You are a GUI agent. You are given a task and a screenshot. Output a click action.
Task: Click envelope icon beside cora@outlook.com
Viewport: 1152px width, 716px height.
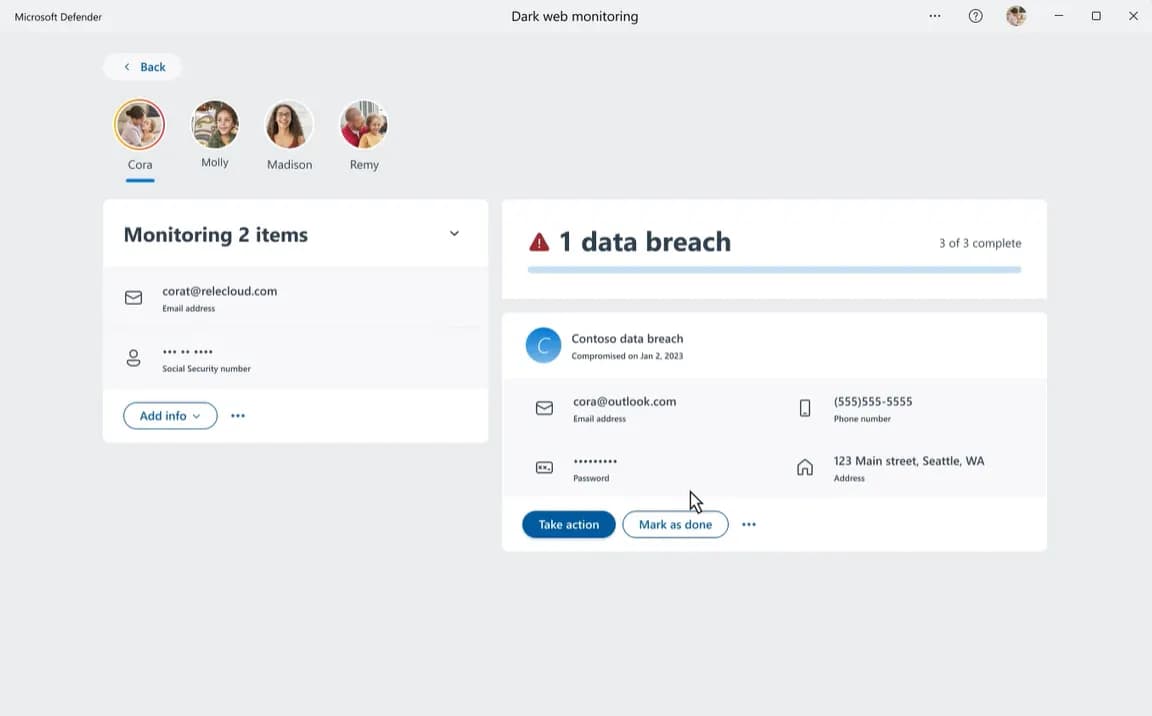[544, 408]
